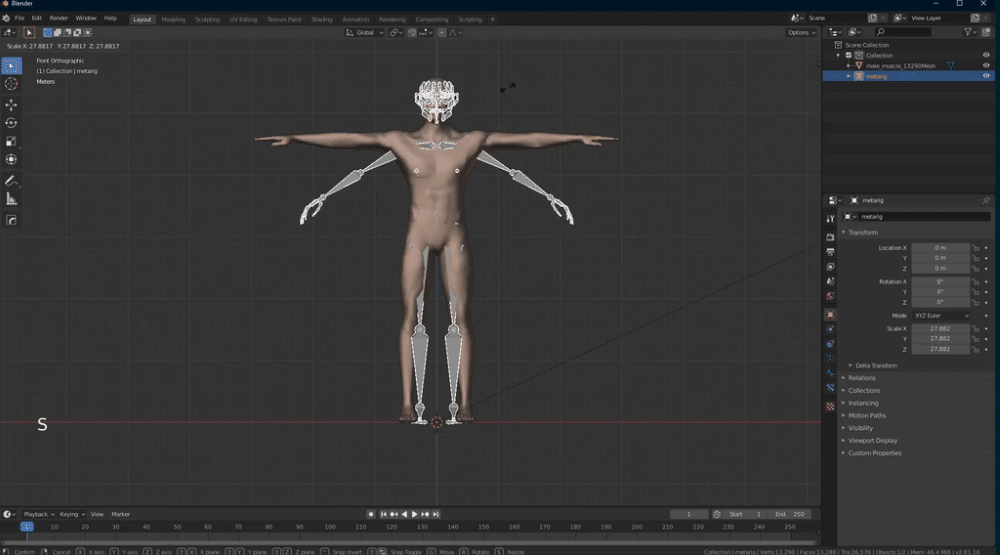Expand the Delta Transform section
This screenshot has height=555, width=1000.
[875, 365]
